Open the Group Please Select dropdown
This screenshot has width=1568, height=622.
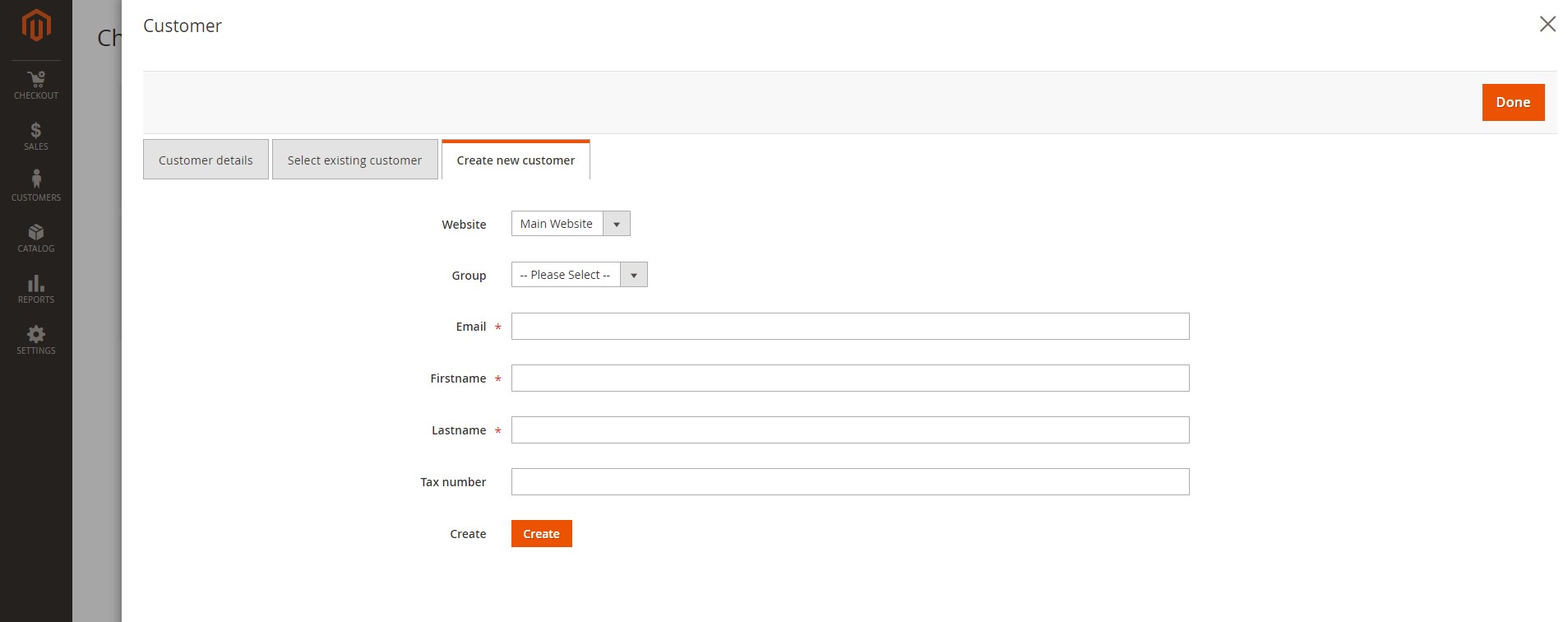click(x=580, y=275)
